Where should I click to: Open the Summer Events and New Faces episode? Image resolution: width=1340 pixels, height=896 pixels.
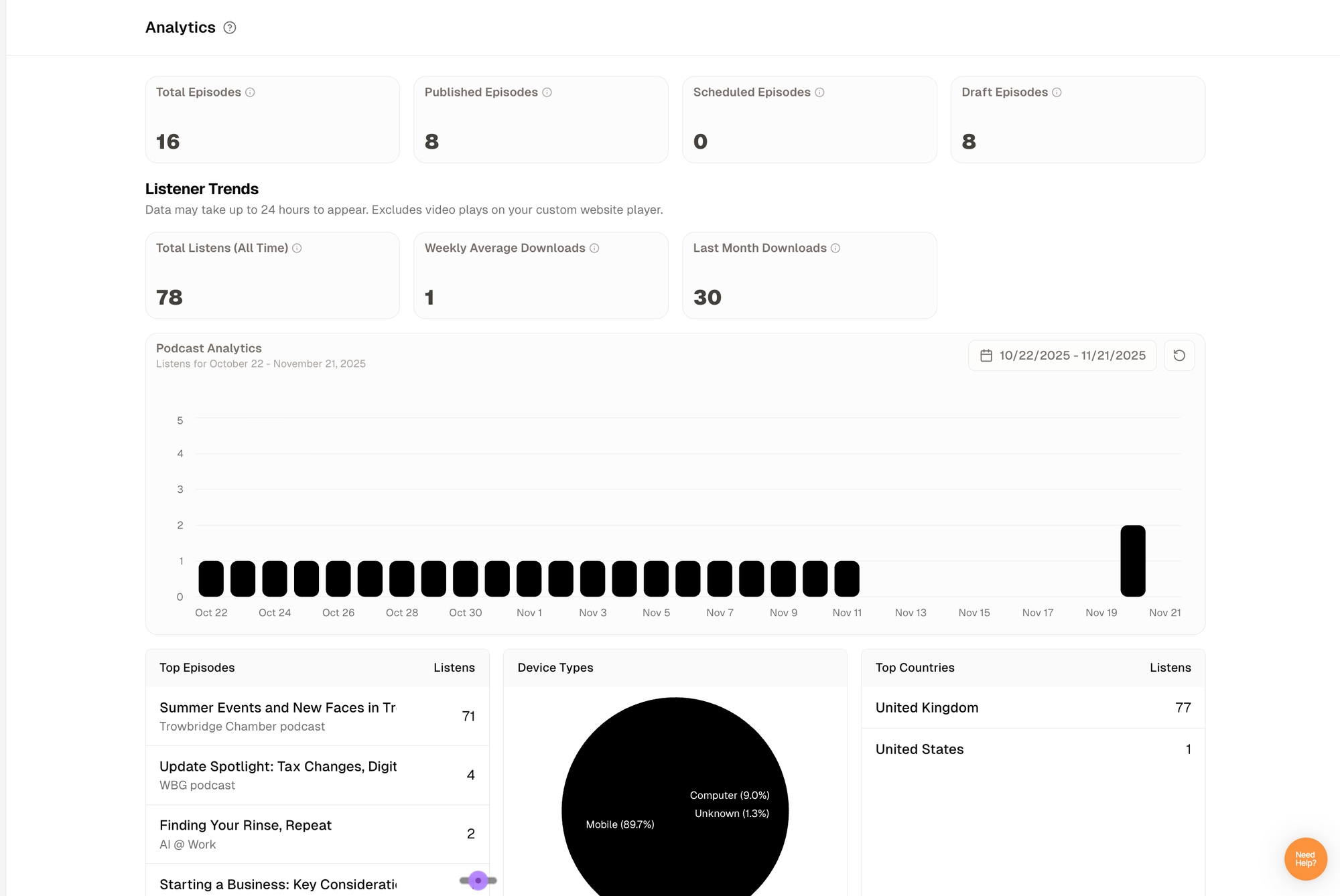coord(277,708)
